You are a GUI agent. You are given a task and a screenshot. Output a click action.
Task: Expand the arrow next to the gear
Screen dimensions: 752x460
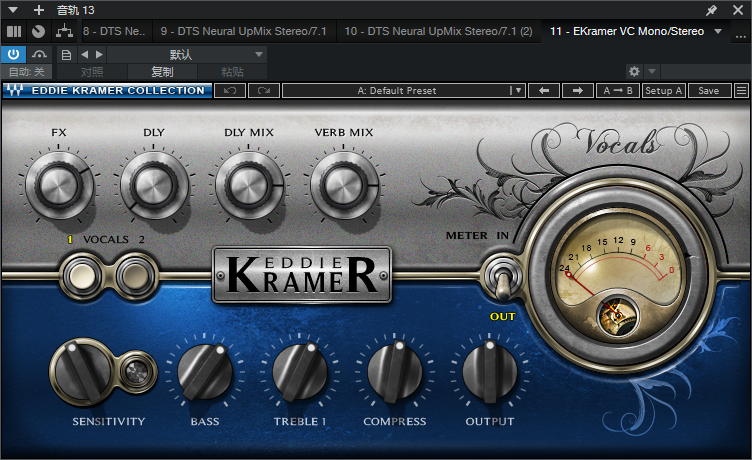[x=652, y=71]
